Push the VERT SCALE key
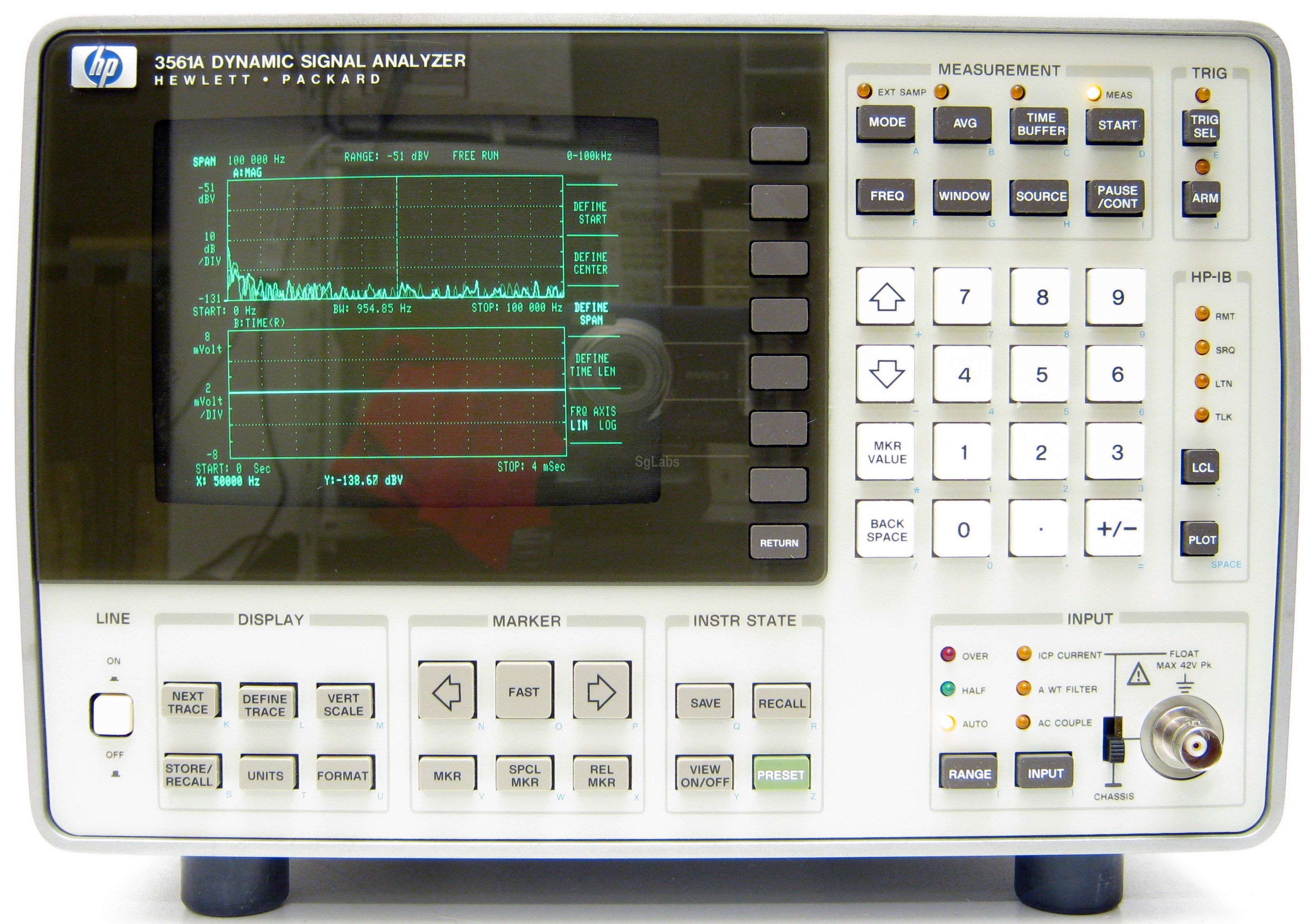This screenshot has width=1316, height=924. [344, 702]
